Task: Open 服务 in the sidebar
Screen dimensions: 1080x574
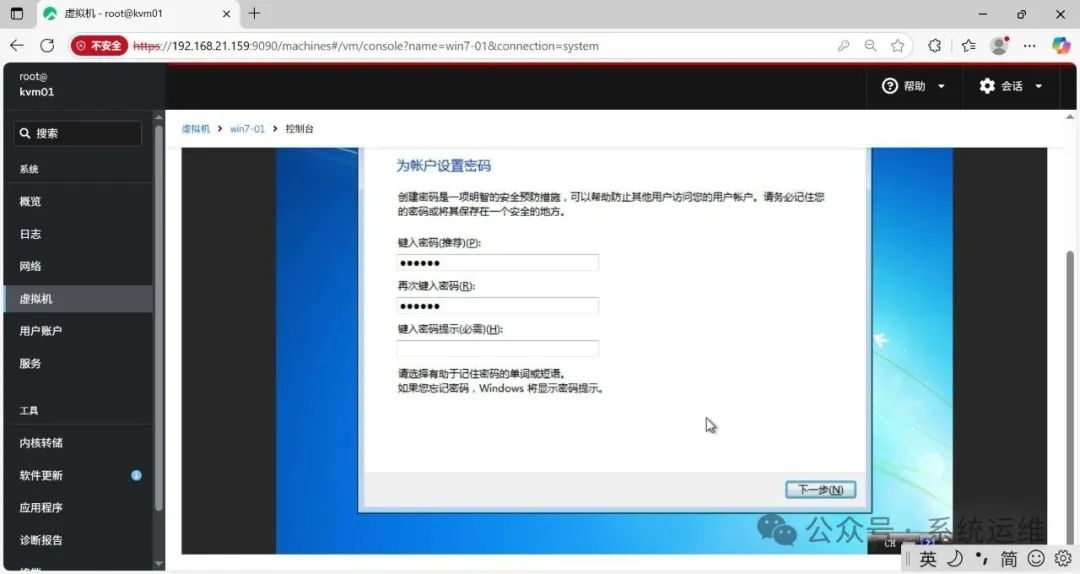Action: pos(78,363)
